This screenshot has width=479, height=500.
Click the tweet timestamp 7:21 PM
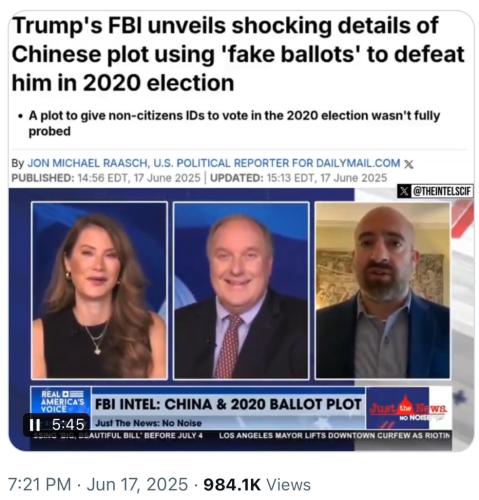tap(39, 484)
